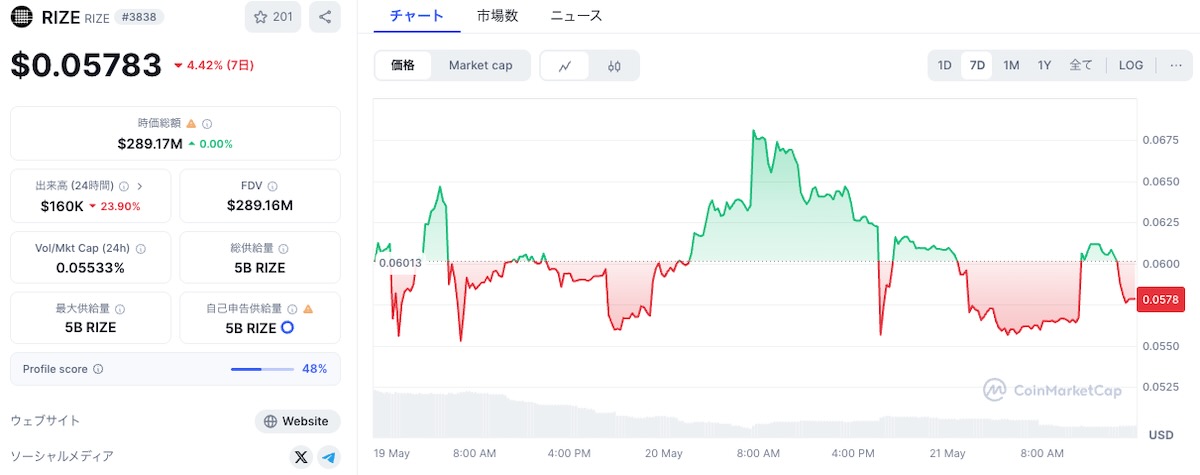Open the ニュース tab

click(576, 15)
